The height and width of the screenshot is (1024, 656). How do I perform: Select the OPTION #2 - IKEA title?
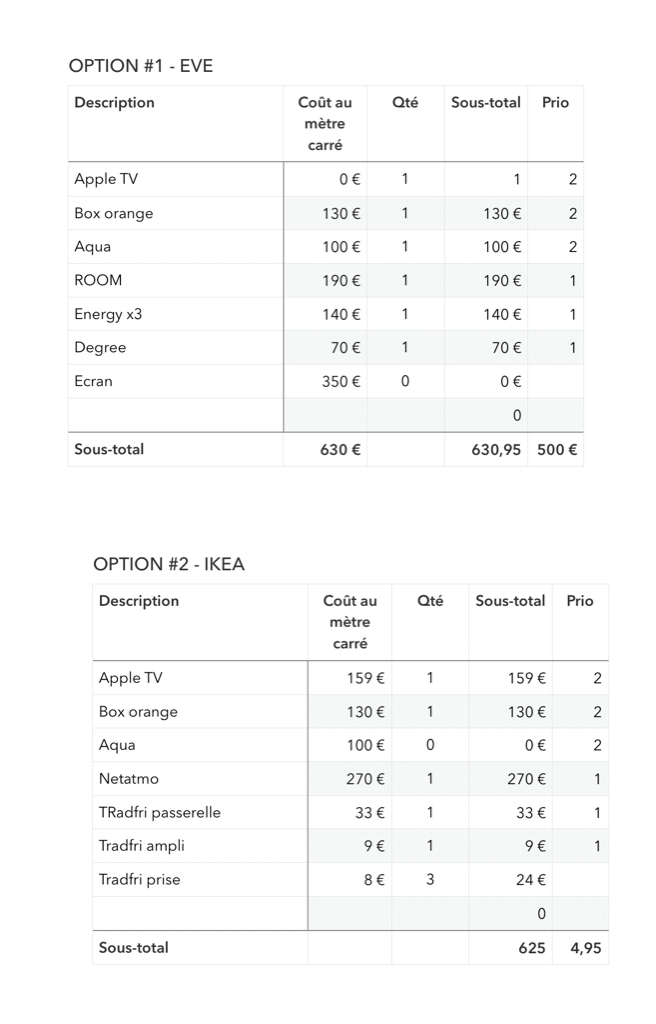point(169,564)
